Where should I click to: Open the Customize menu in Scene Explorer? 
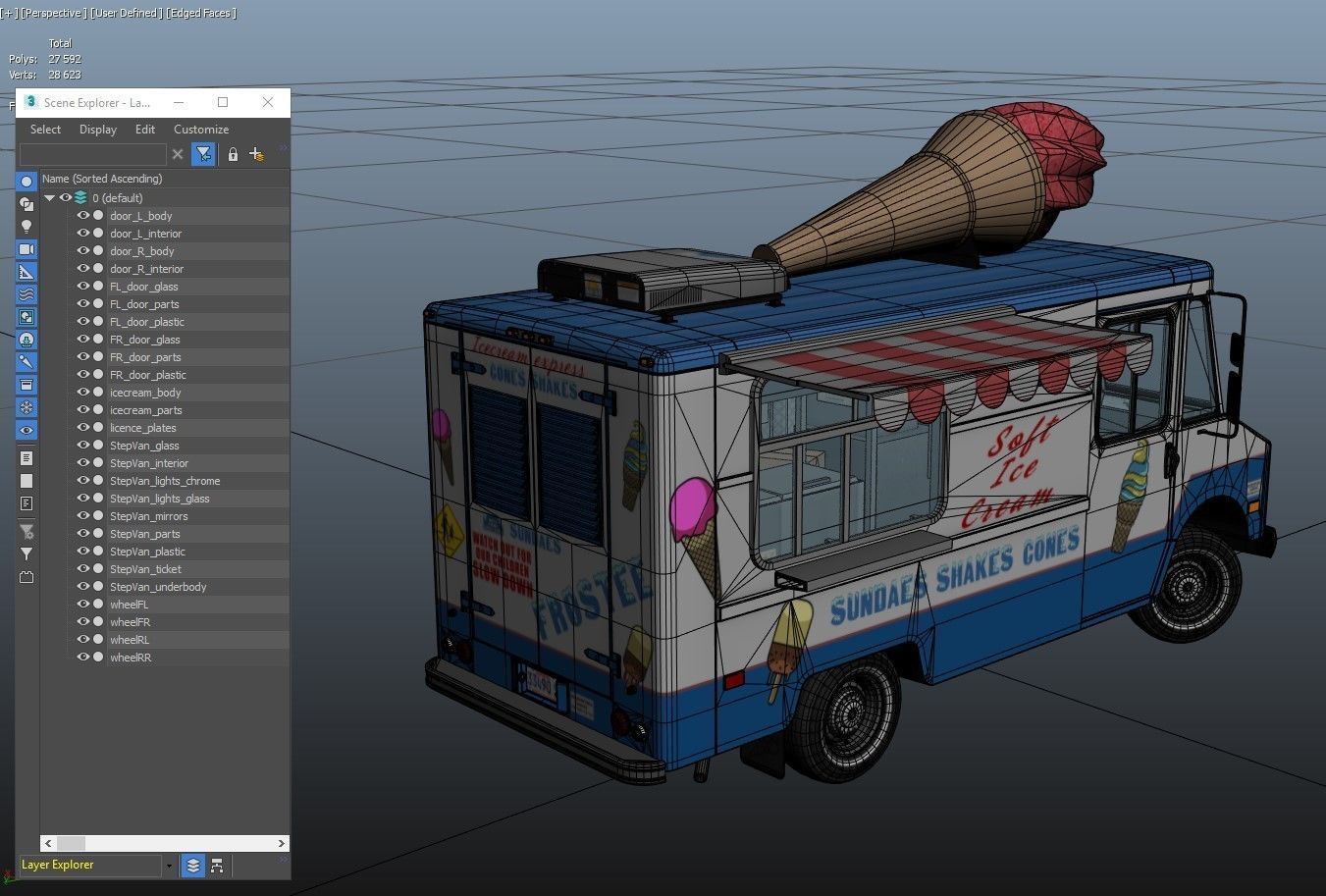point(201,130)
